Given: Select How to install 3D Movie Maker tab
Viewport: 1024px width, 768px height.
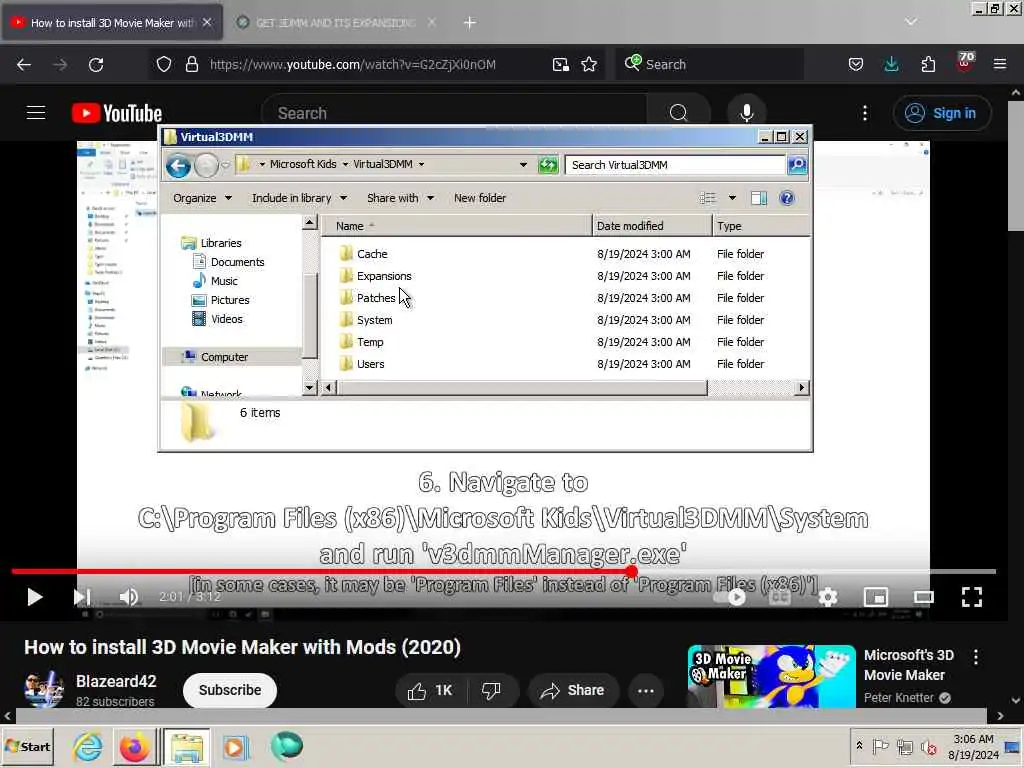Looking at the screenshot, I should click(112, 23).
